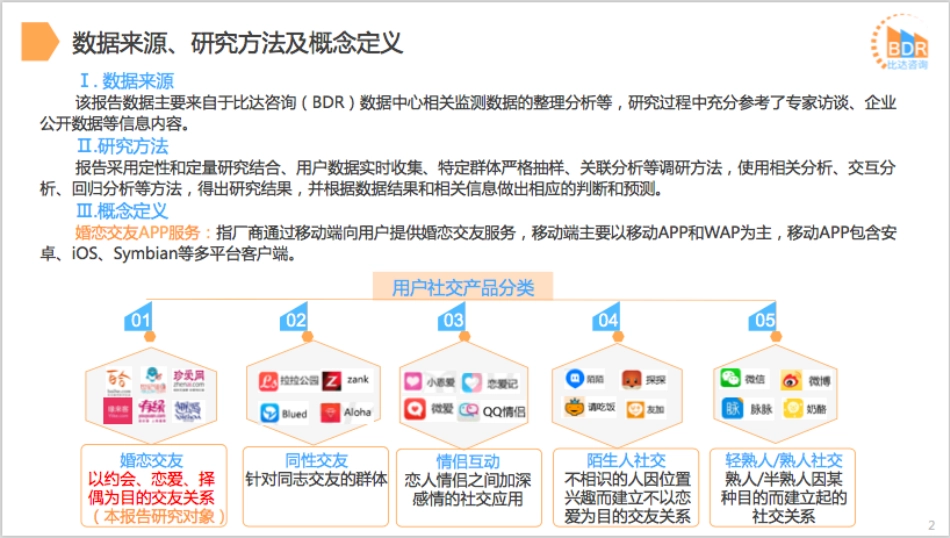Image resolution: width=950 pixels, height=538 pixels.
Task: Click the 脉脉 blue app icon
Action: click(x=732, y=408)
